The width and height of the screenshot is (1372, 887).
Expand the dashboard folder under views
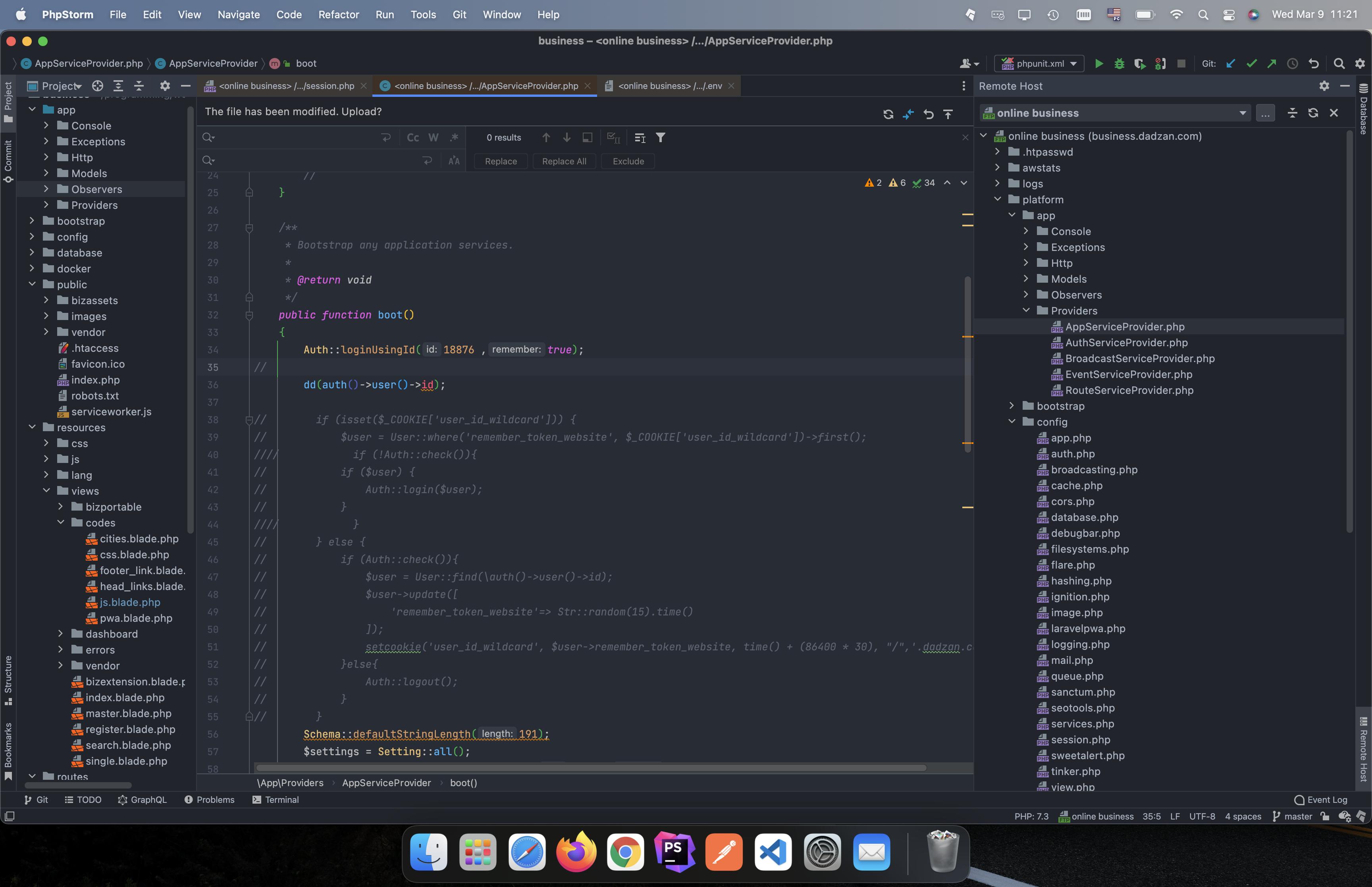(x=60, y=634)
